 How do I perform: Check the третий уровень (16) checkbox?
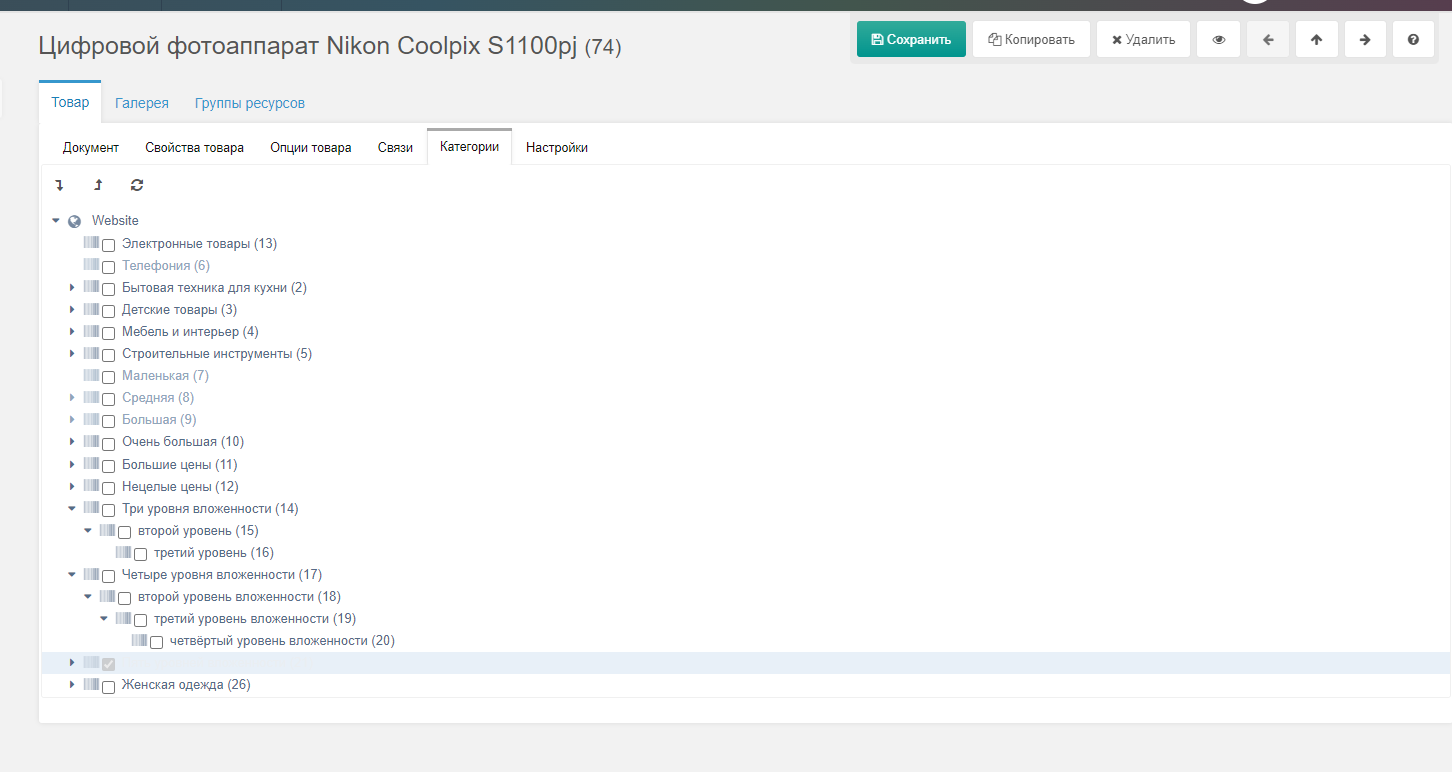click(x=141, y=554)
